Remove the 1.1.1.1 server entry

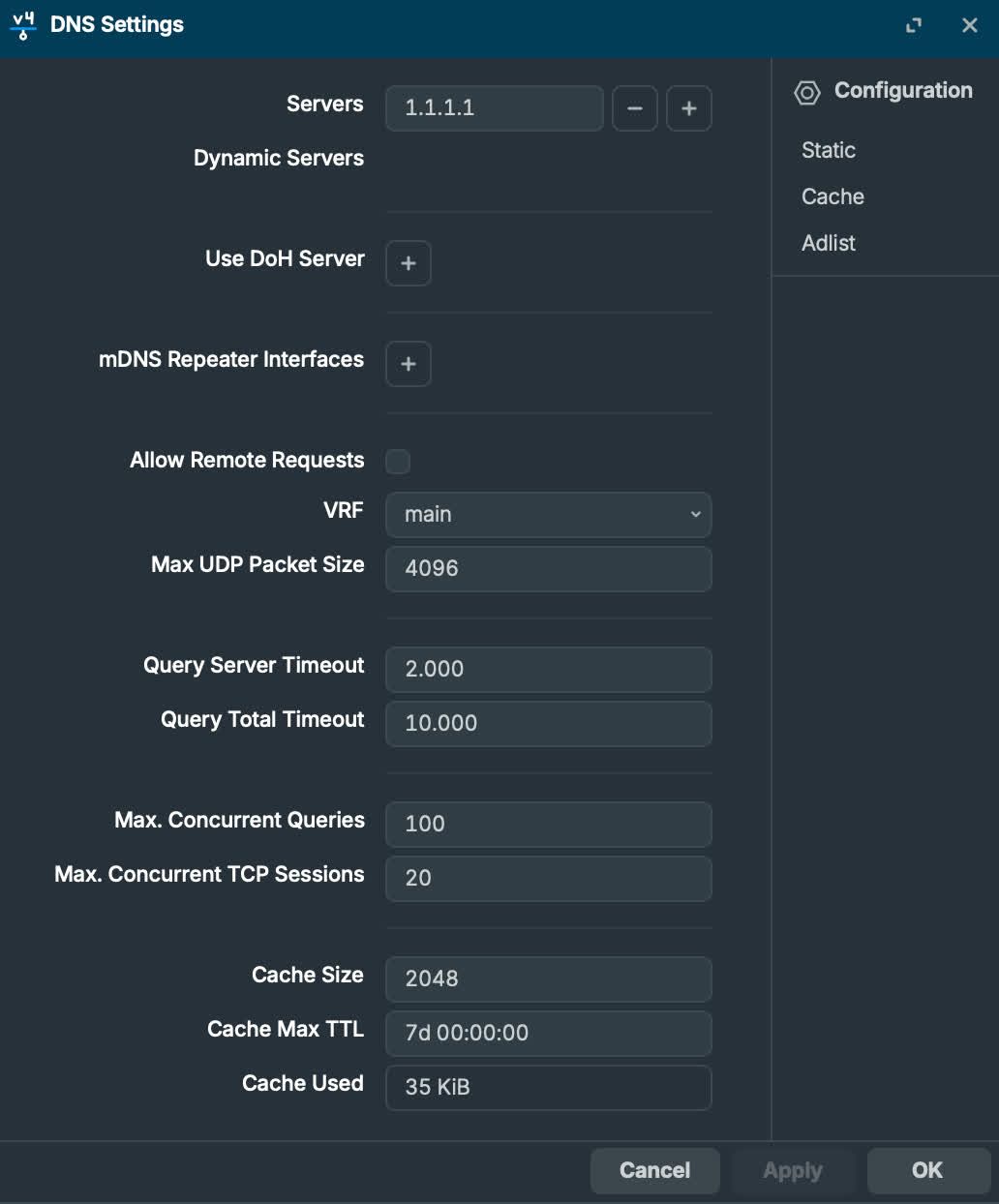[635, 108]
